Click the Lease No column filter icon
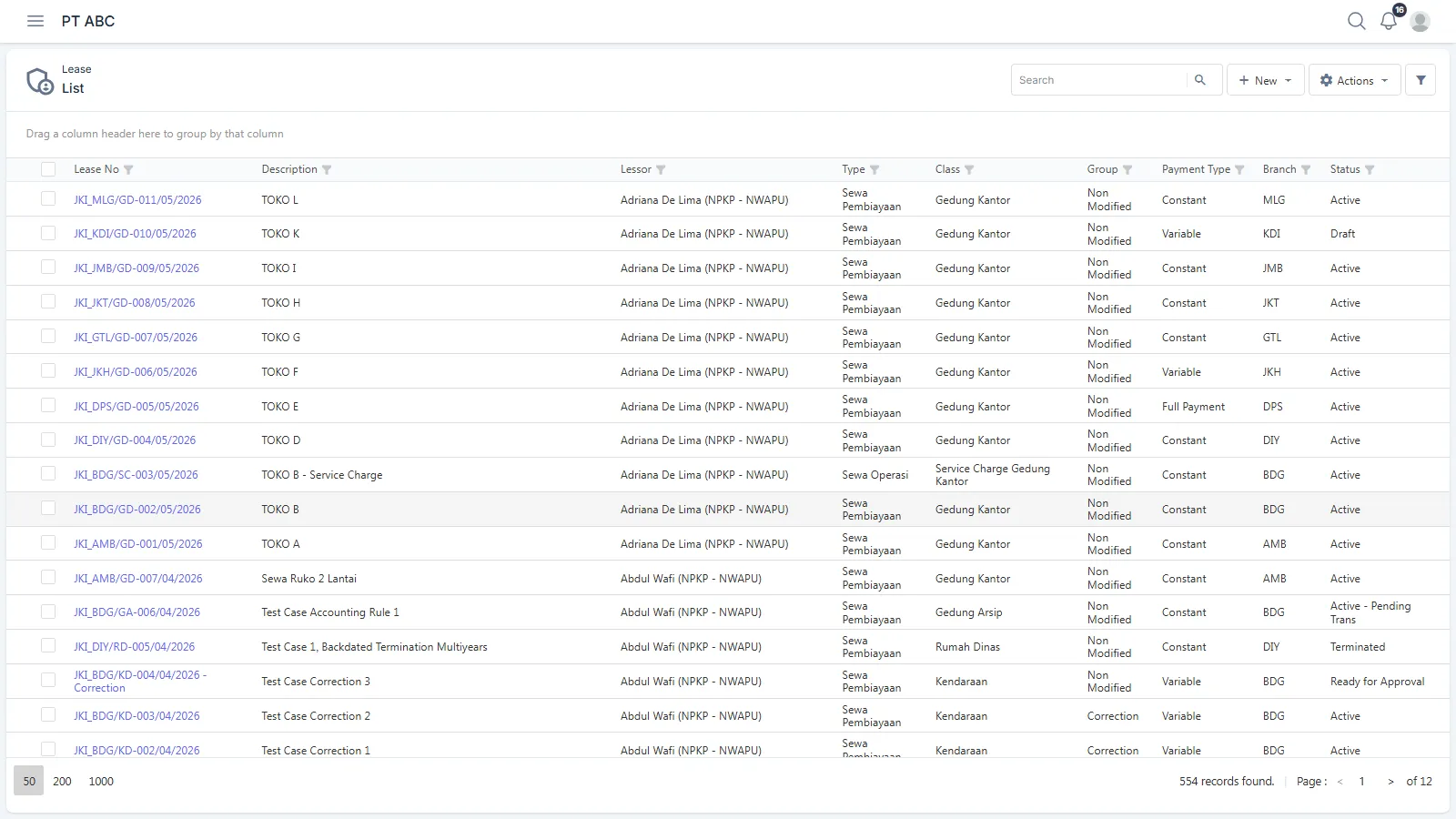The image size is (1456, 819). coord(128,170)
